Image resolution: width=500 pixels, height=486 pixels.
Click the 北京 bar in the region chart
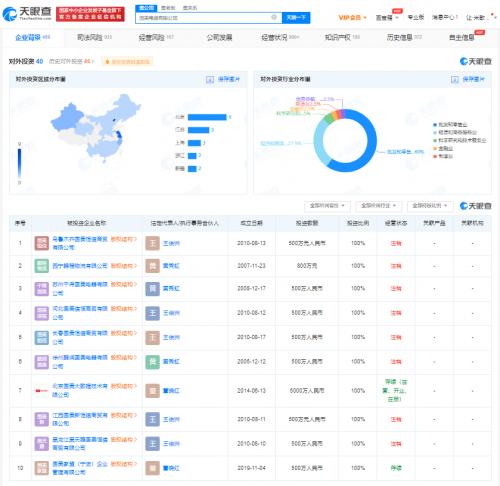coord(207,117)
